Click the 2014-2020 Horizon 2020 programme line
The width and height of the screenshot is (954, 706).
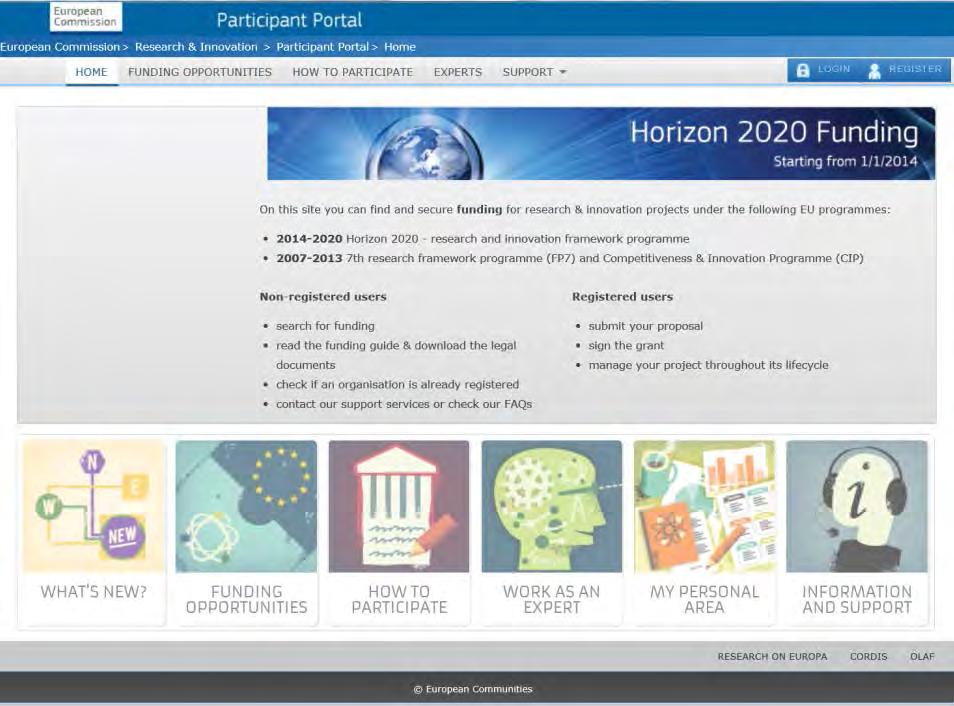pyautogui.click(x=482, y=239)
